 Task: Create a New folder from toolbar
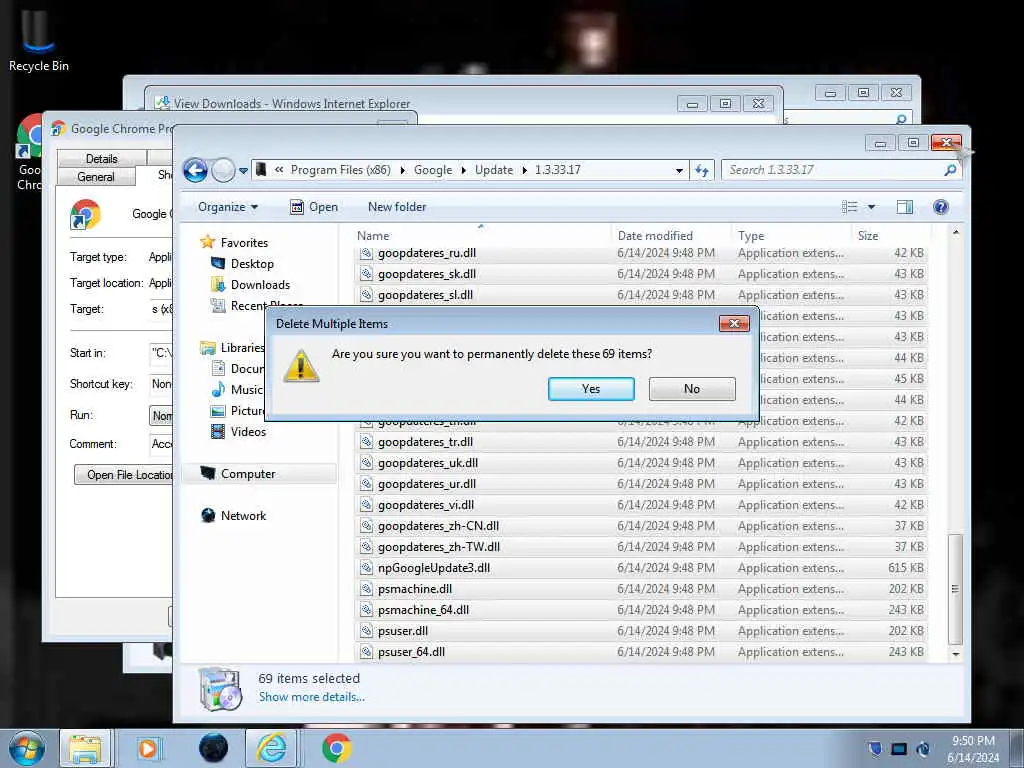396,207
